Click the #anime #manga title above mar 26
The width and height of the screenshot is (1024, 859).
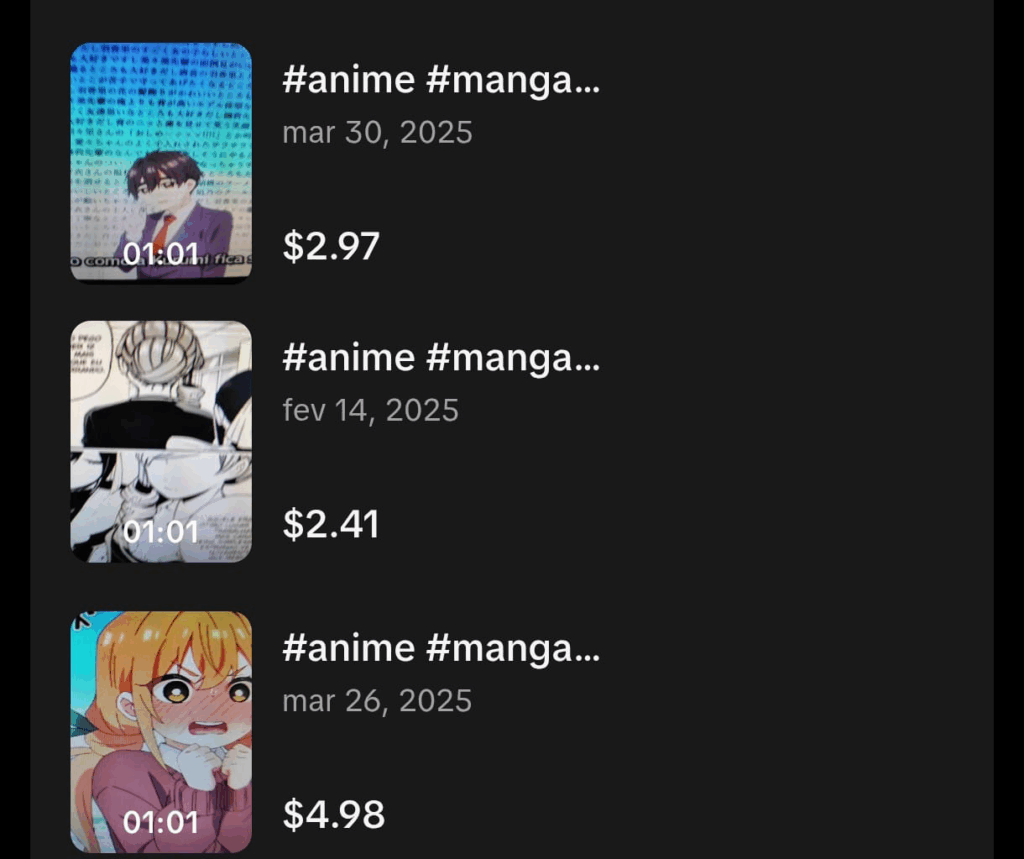point(441,648)
